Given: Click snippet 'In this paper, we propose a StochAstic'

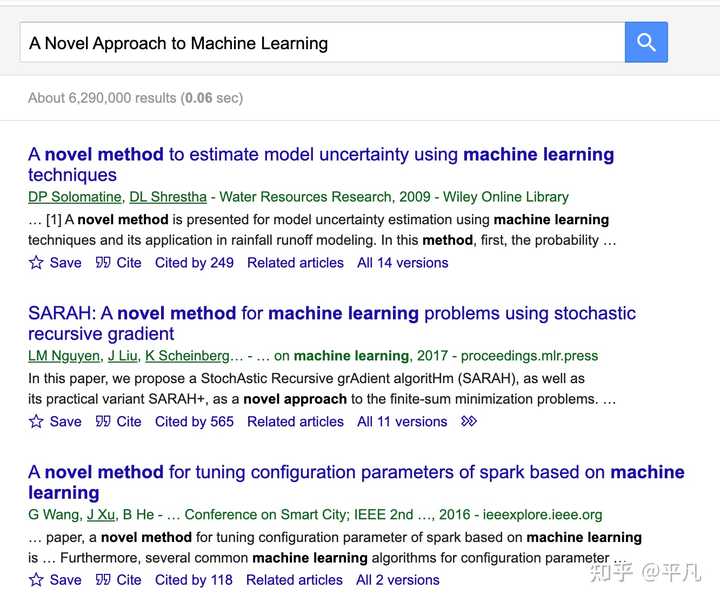Looking at the screenshot, I should click(x=306, y=378).
